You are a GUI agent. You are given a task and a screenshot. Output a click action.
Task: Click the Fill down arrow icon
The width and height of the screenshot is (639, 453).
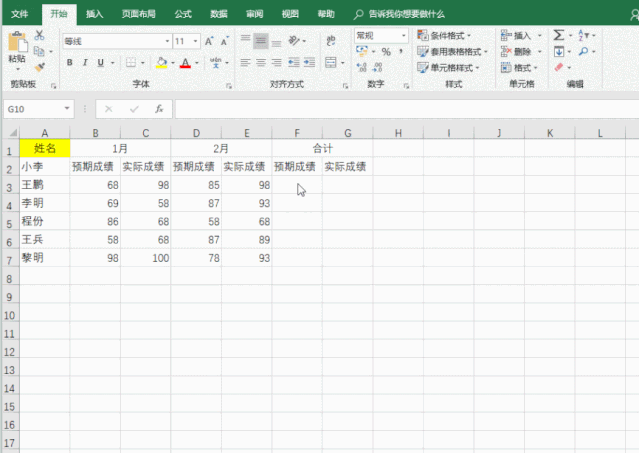tap(559, 51)
